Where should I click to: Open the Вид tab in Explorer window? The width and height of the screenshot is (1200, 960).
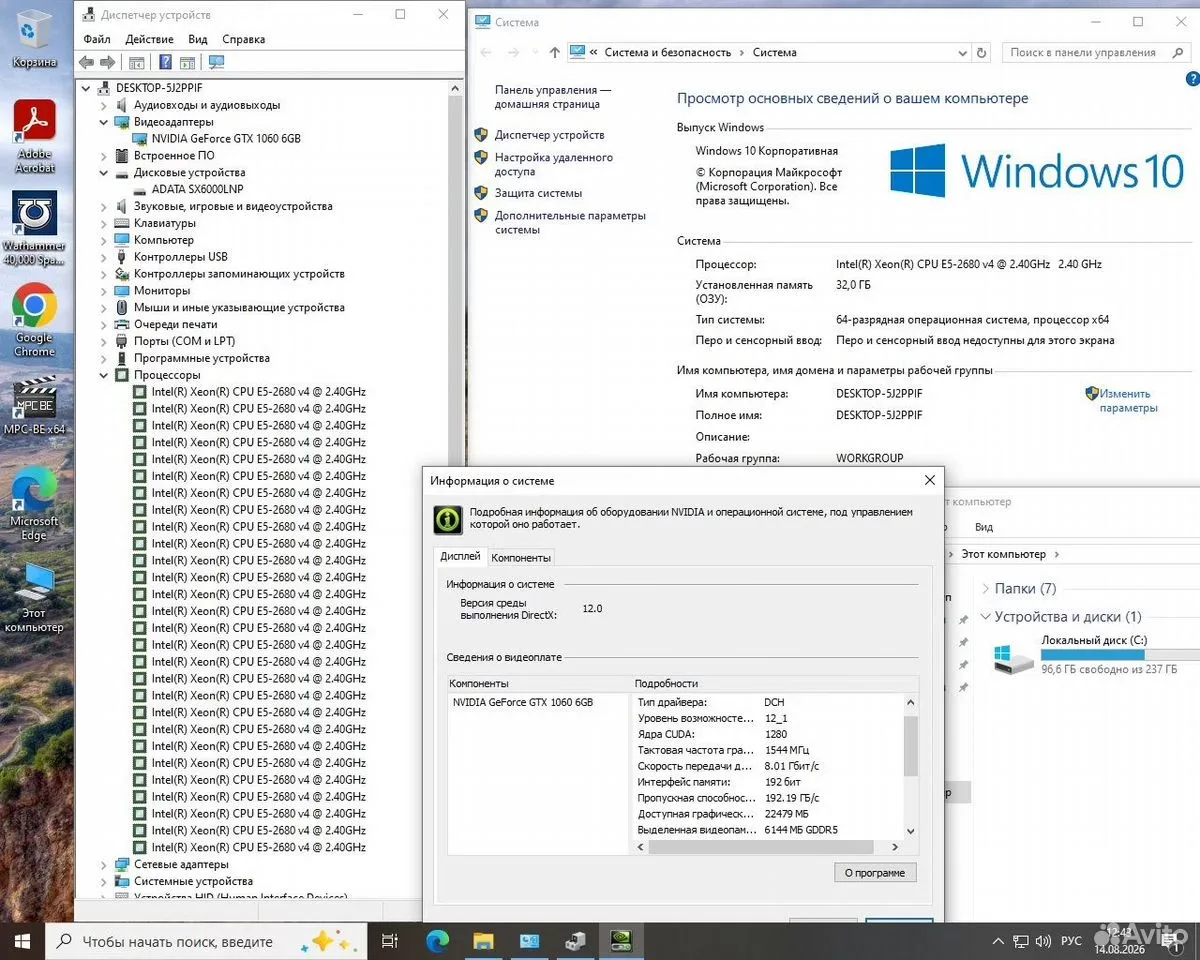point(984,527)
